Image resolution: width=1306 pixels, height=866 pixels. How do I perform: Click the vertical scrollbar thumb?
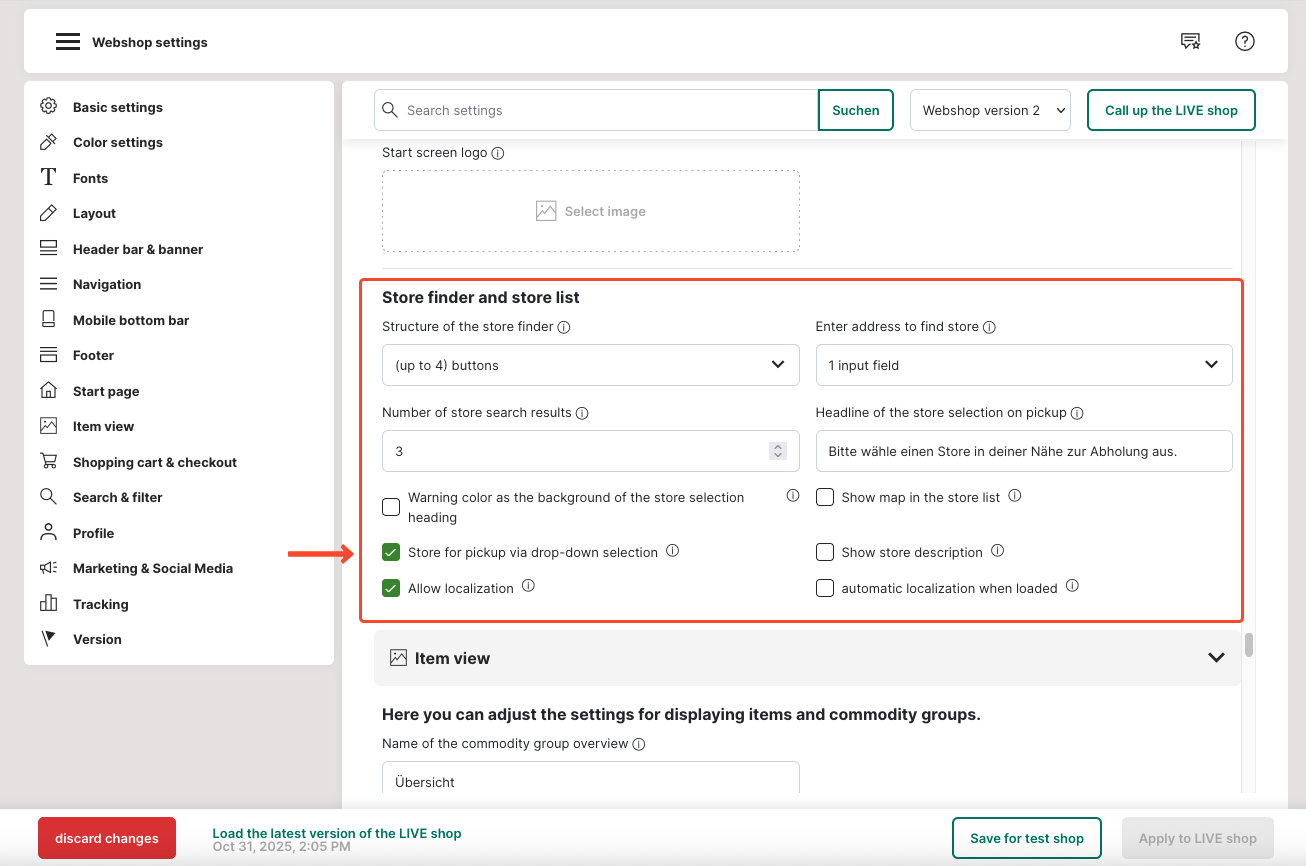point(1248,645)
